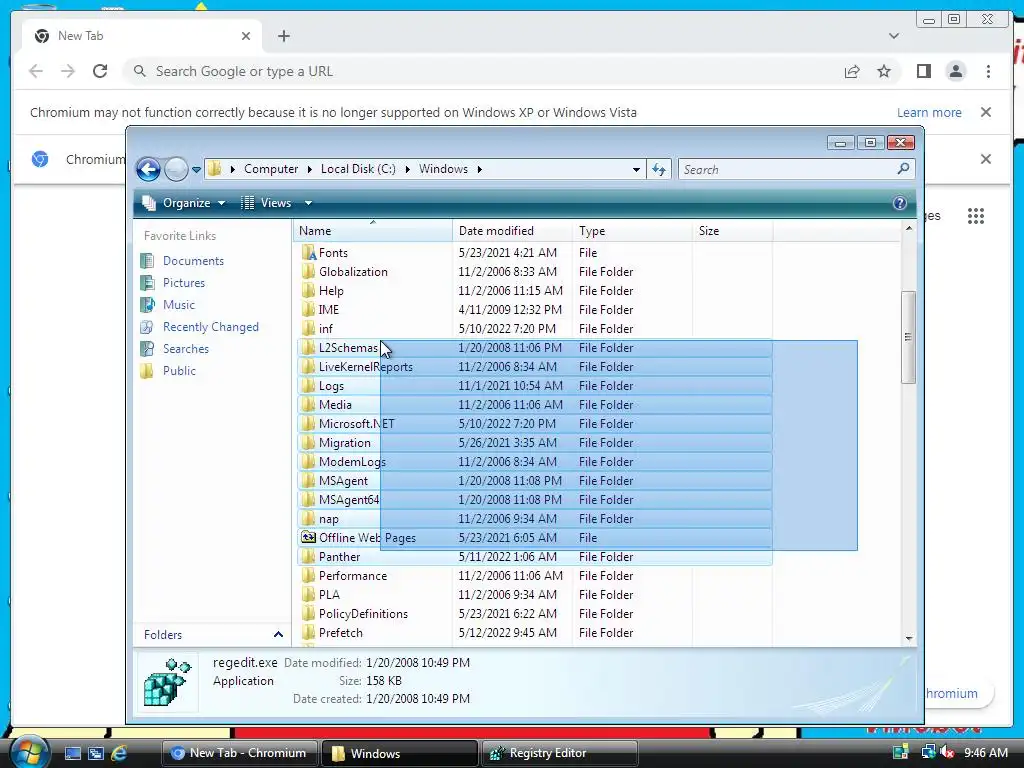Open Recently Changed favorite link

210,327
